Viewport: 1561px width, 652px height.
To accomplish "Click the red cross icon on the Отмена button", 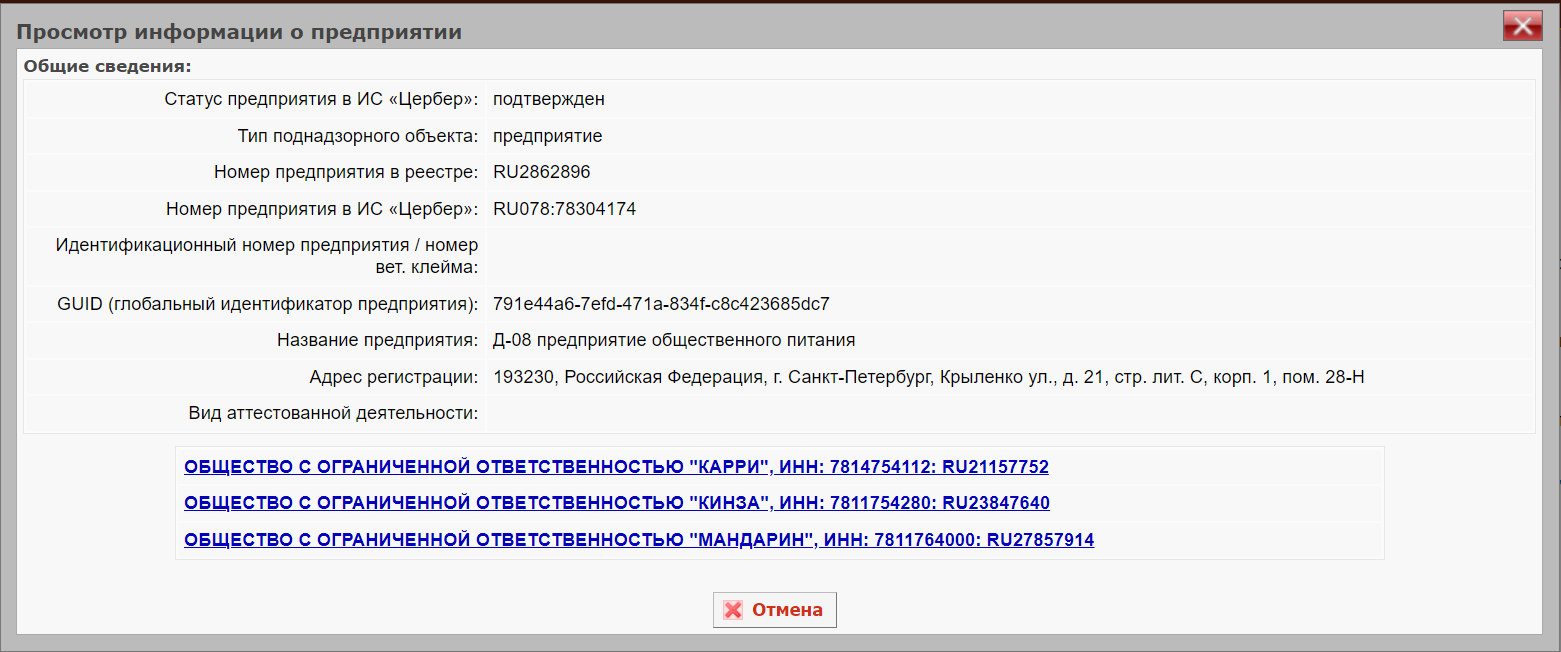I will (x=733, y=610).
